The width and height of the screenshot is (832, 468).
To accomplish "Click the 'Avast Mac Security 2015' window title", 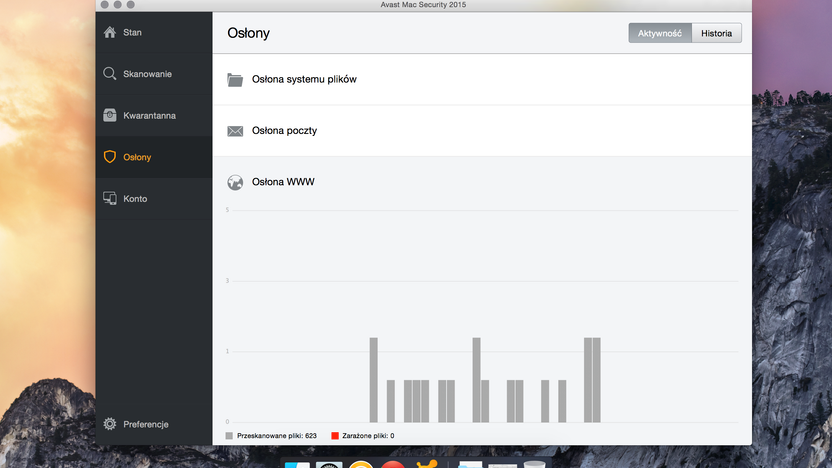I will point(423,5).
